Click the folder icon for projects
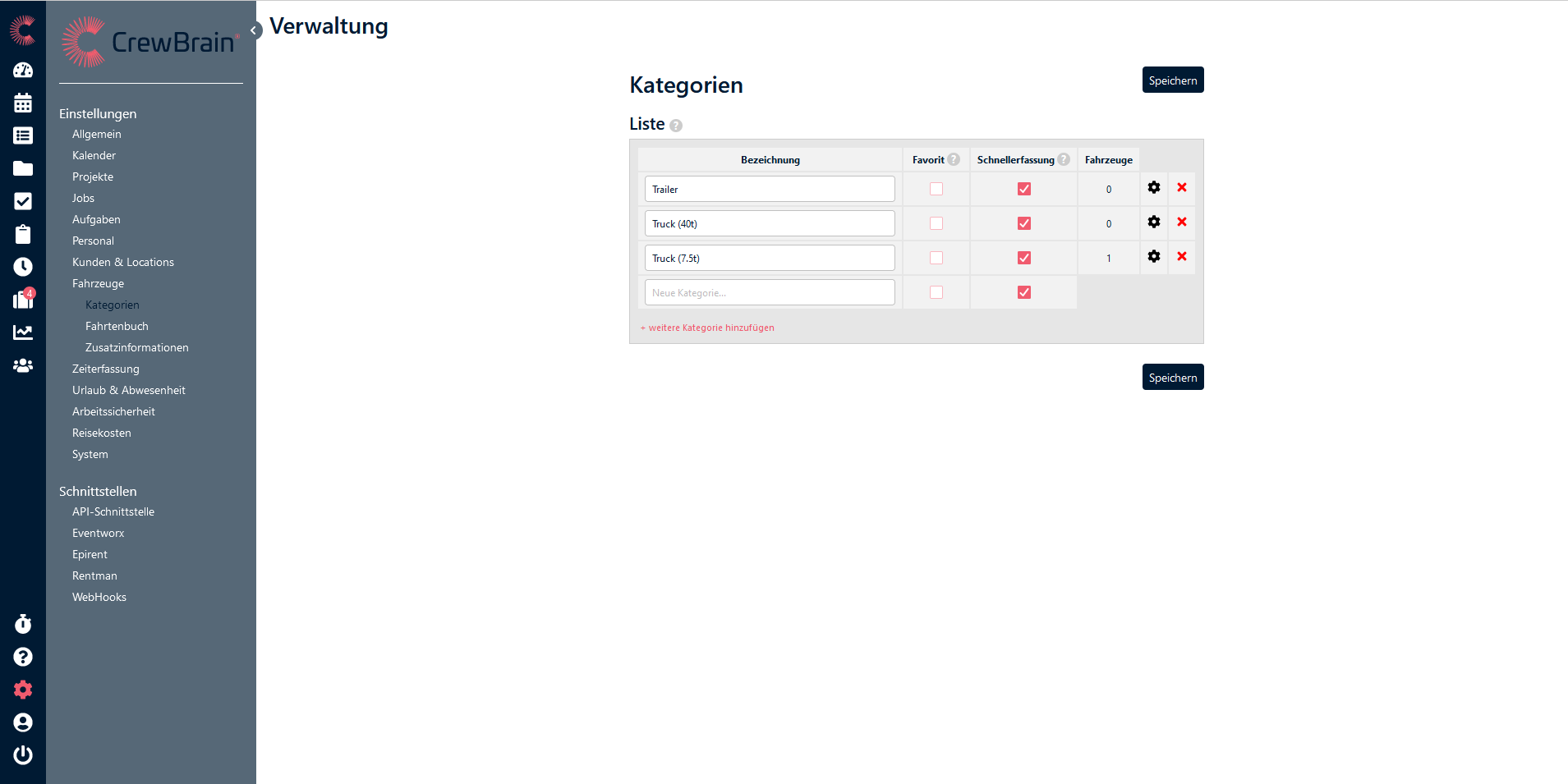Image resolution: width=1568 pixels, height=784 pixels. (23, 169)
